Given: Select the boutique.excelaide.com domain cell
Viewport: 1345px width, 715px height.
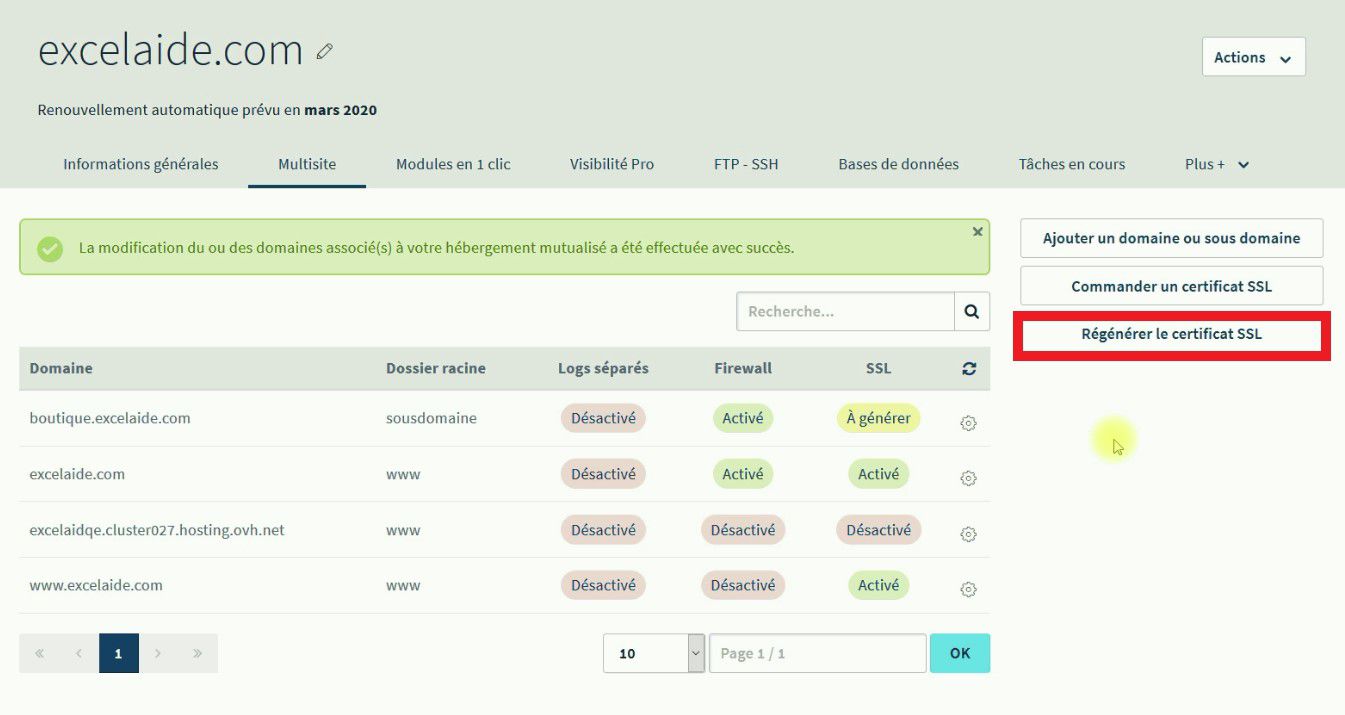Looking at the screenshot, I should click(110, 418).
